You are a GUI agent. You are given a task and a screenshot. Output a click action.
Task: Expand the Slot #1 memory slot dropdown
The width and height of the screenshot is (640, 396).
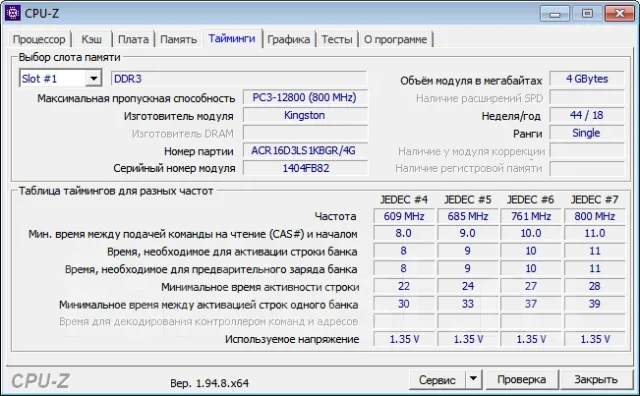pyautogui.click(x=93, y=78)
